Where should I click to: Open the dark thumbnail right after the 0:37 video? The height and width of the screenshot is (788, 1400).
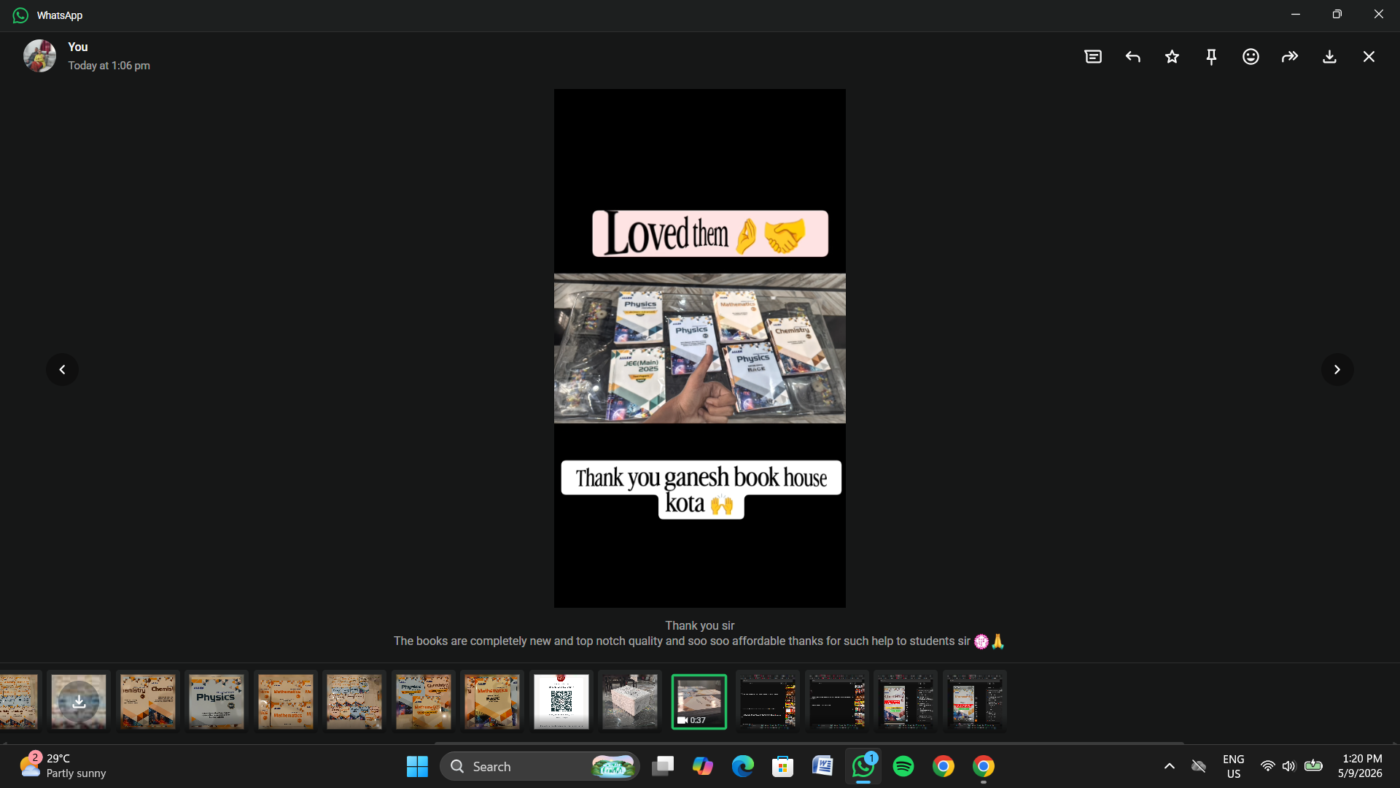point(768,701)
